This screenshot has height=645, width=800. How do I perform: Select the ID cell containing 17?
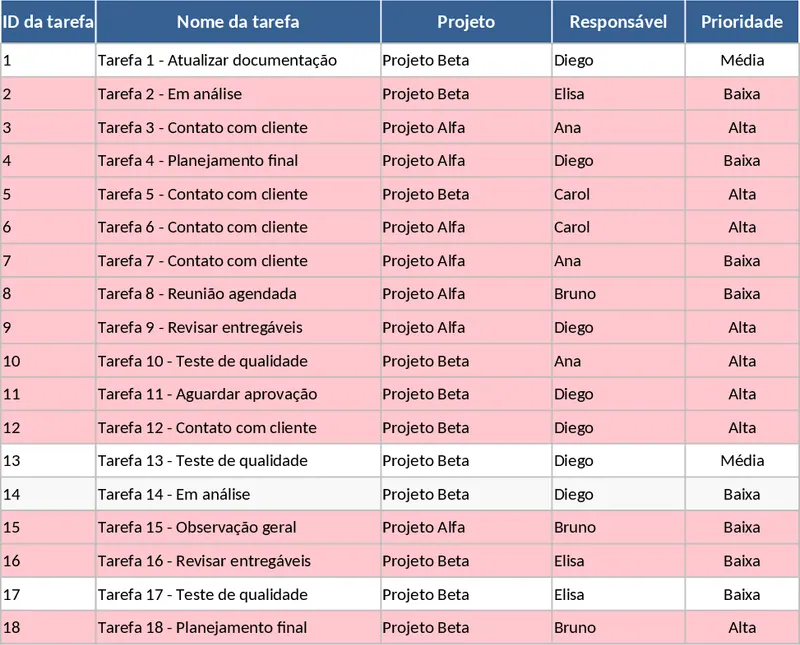pos(48,594)
